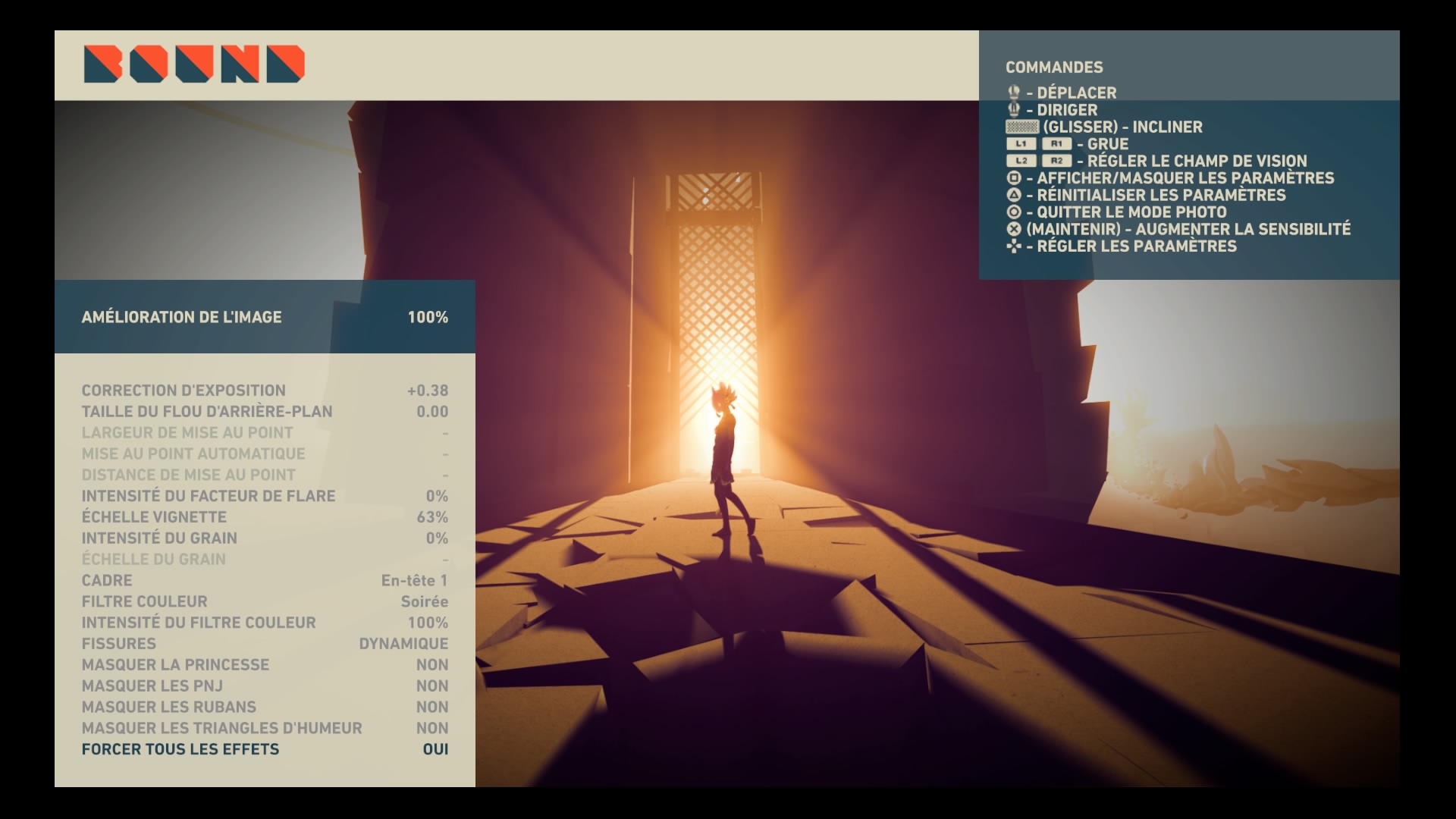This screenshot has height=819, width=1456.
Task: Select the FISSURES setting label
Action: pyautogui.click(x=119, y=644)
